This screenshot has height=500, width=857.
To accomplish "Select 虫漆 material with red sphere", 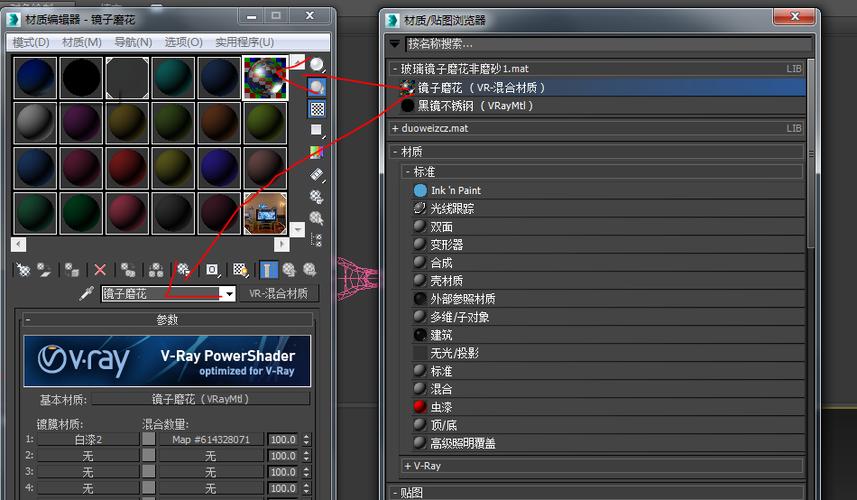I will pyautogui.click(x=607, y=407).
